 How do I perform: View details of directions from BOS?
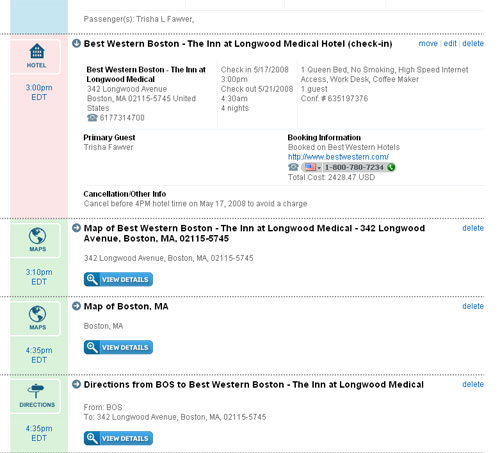click(118, 438)
